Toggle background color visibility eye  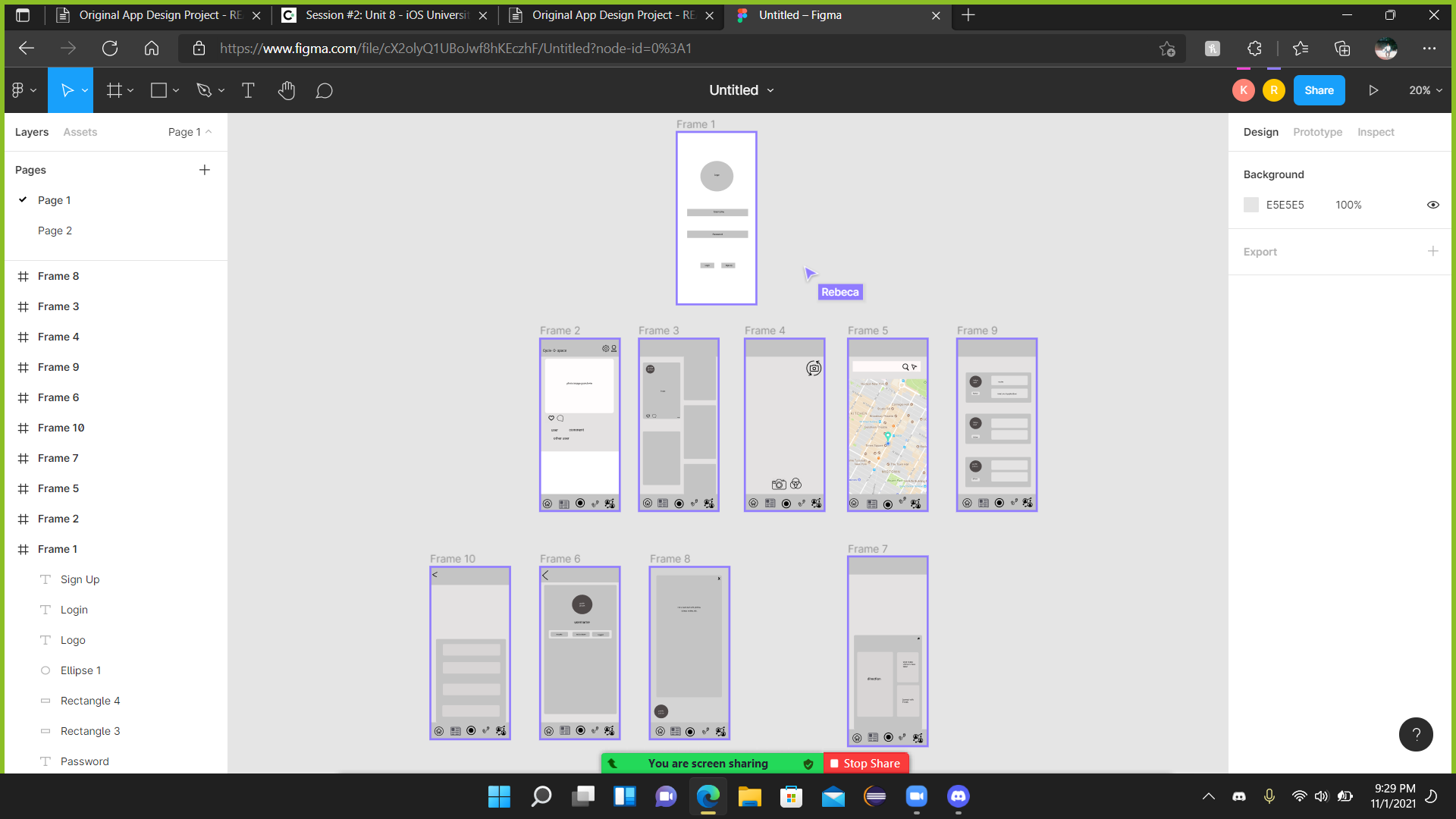[1432, 205]
